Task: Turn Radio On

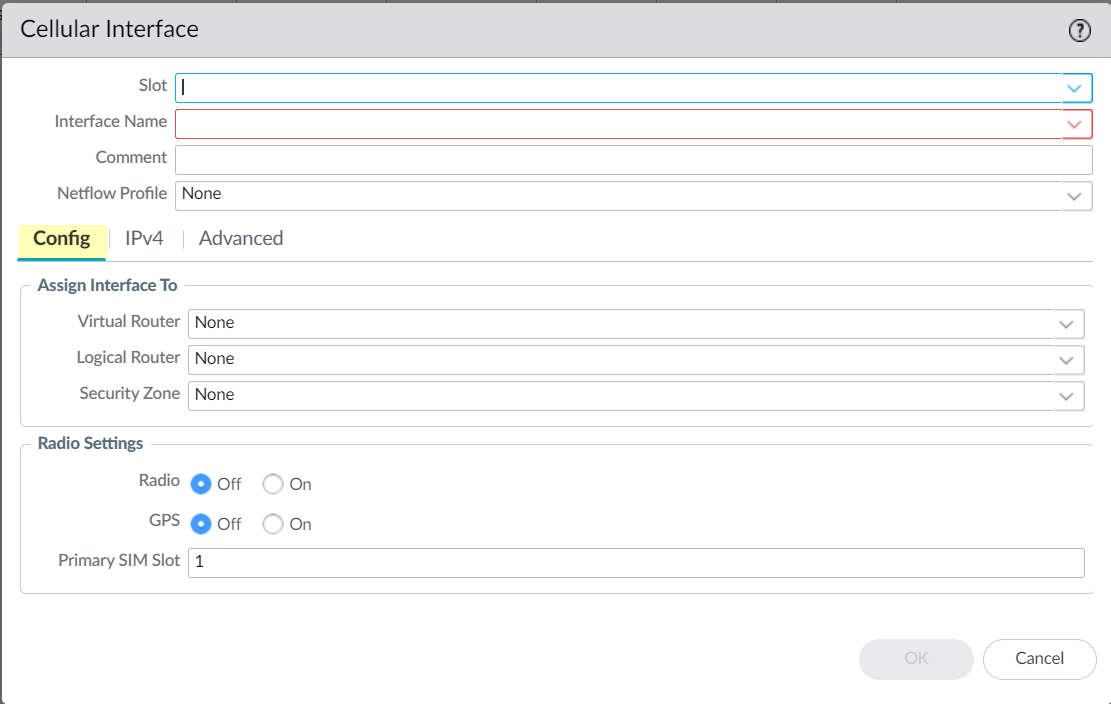Action: [273, 484]
